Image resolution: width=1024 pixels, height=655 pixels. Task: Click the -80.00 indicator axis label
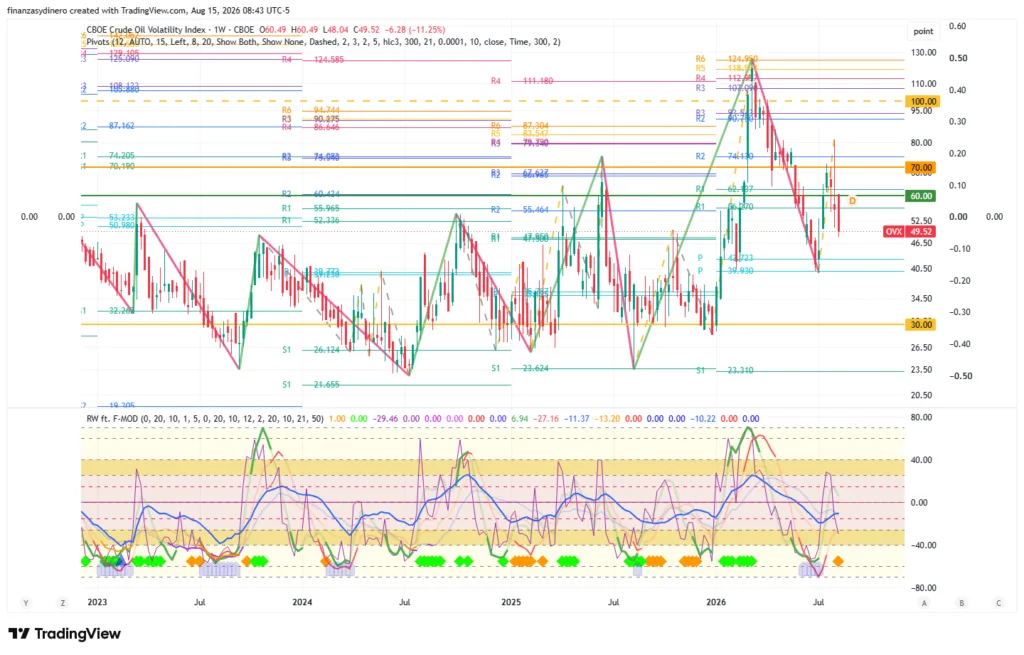tap(922, 588)
